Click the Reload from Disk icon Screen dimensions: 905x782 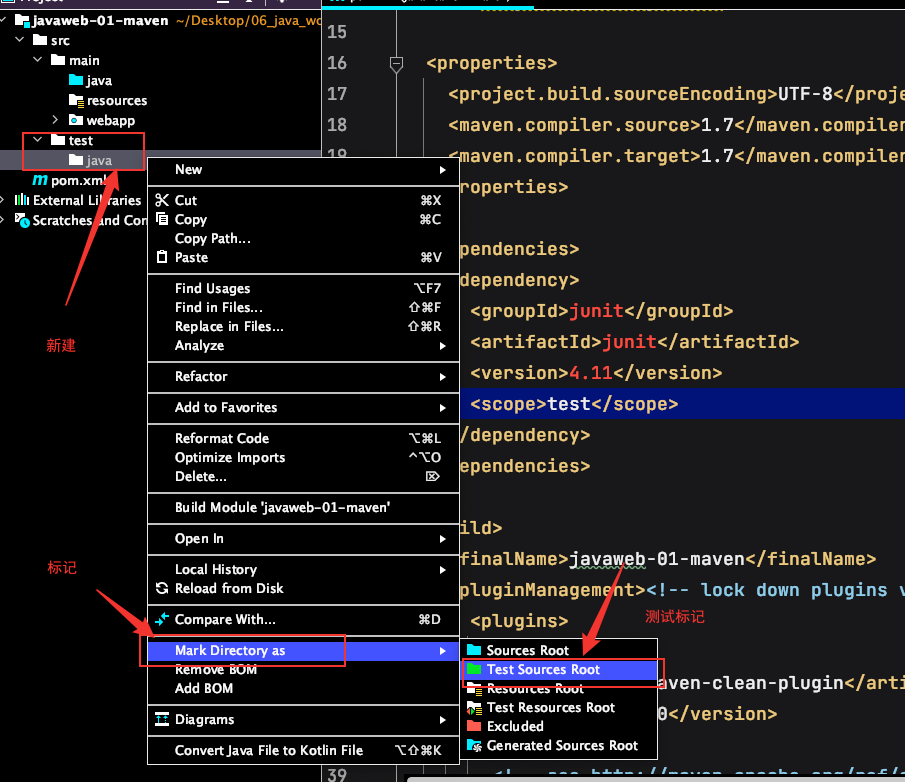point(162,588)
